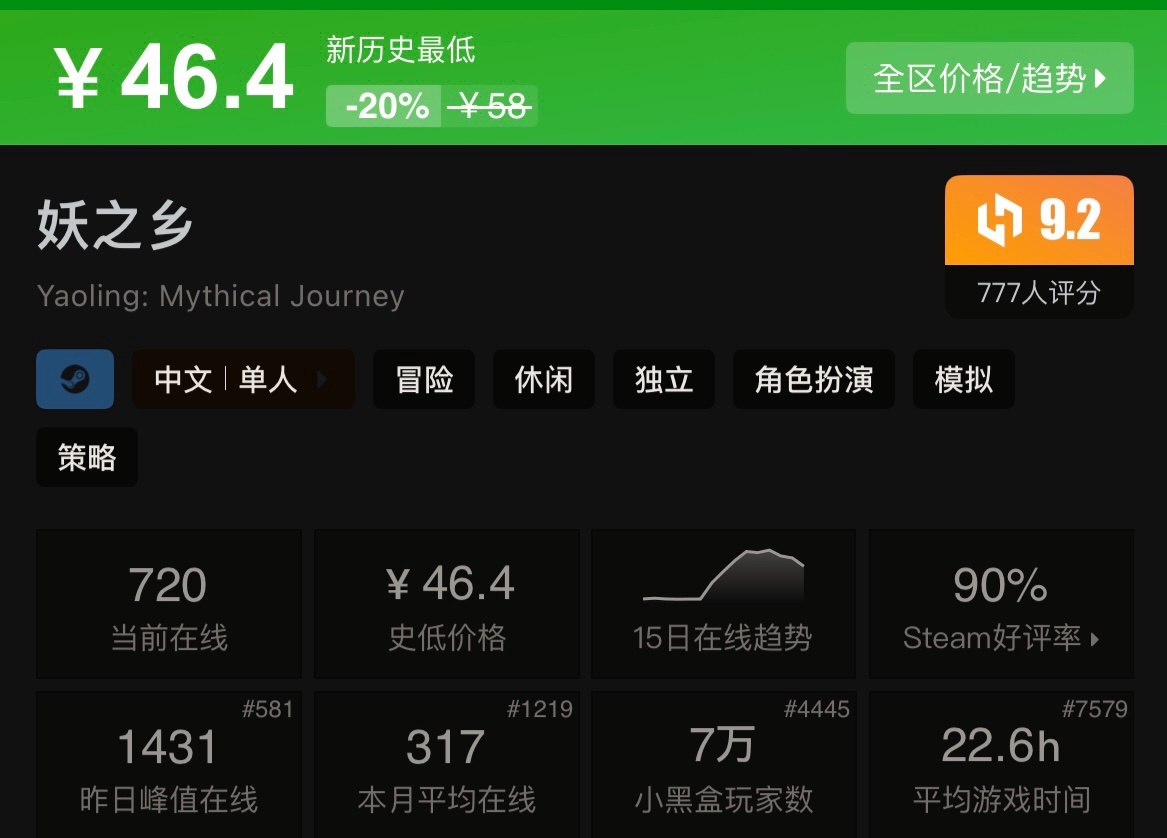Select the 模拟 genre tag

click(964, 379)
